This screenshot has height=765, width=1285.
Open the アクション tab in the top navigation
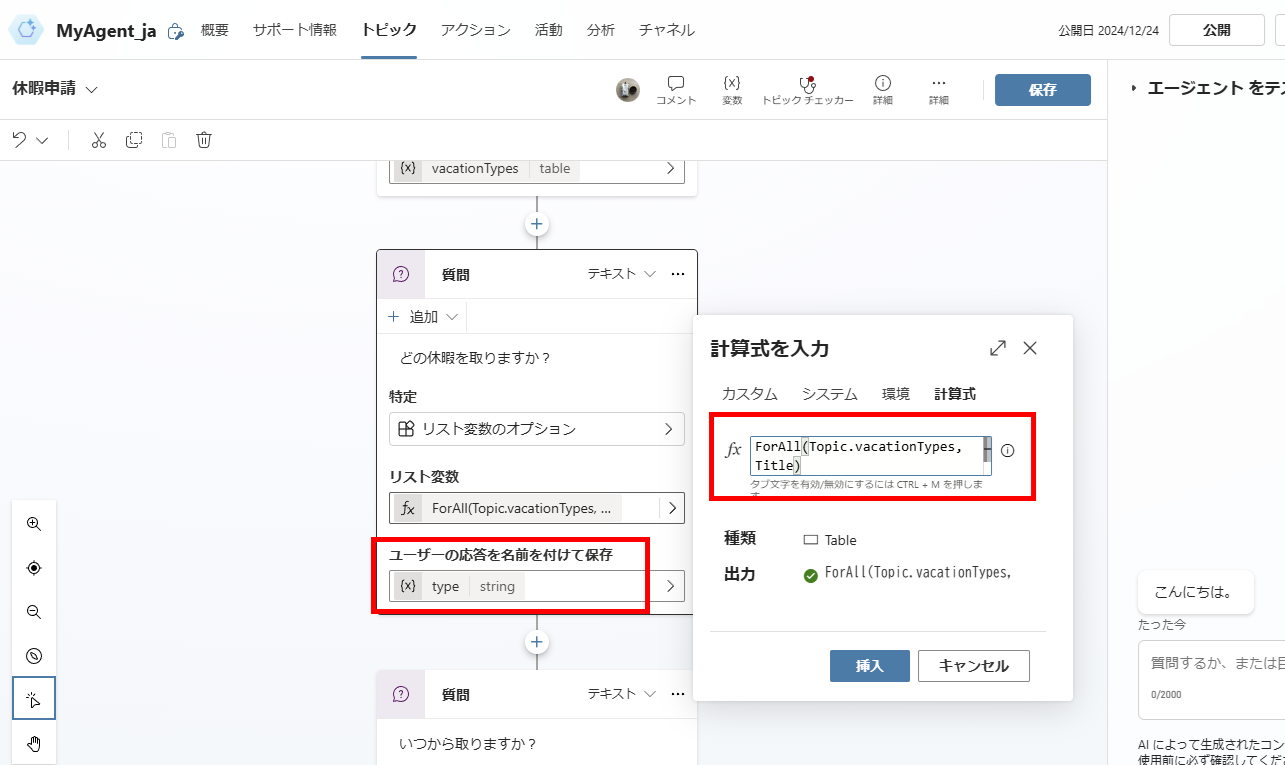click(x=474, y=30)
